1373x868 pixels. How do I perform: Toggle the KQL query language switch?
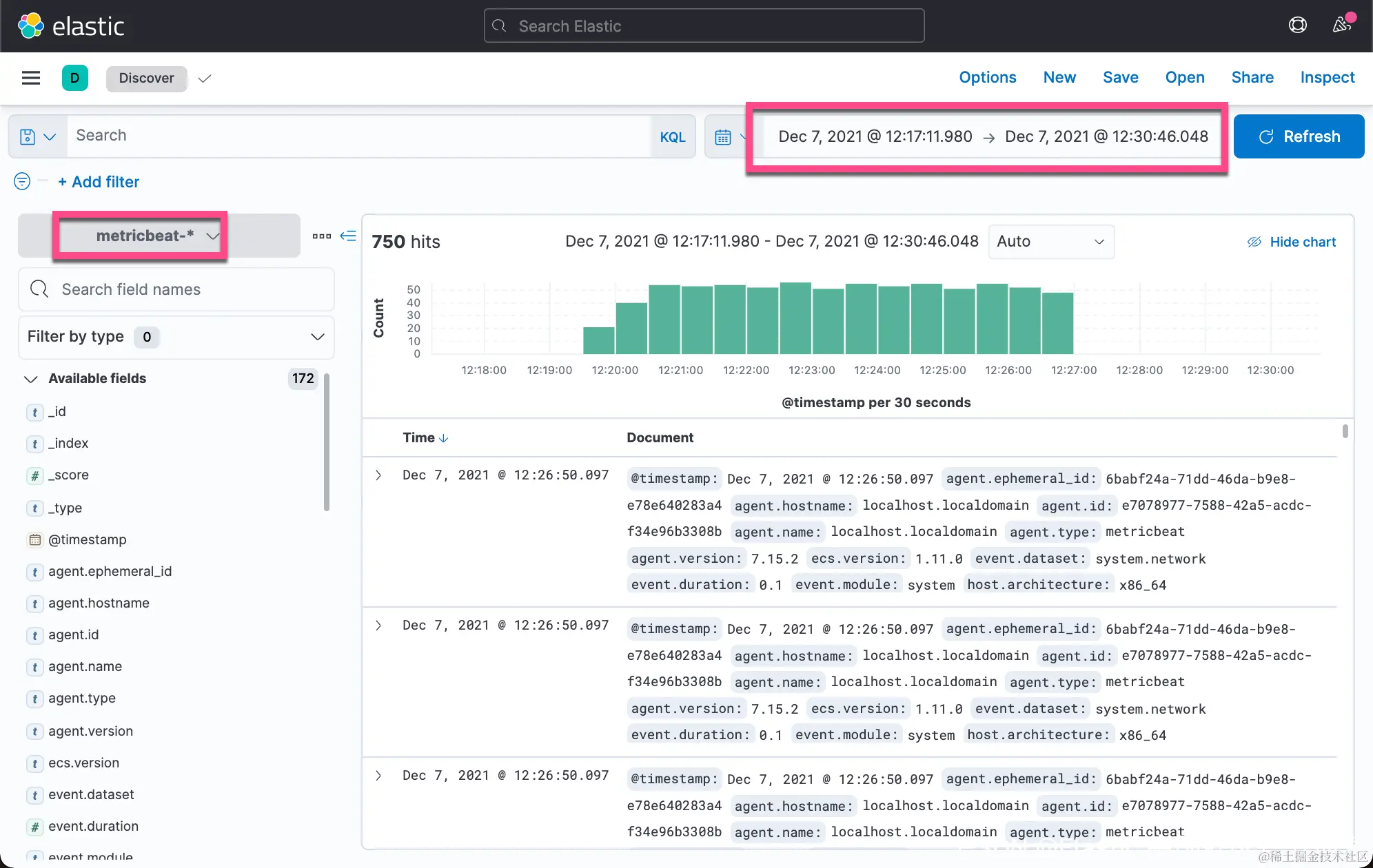coord(672,136)
